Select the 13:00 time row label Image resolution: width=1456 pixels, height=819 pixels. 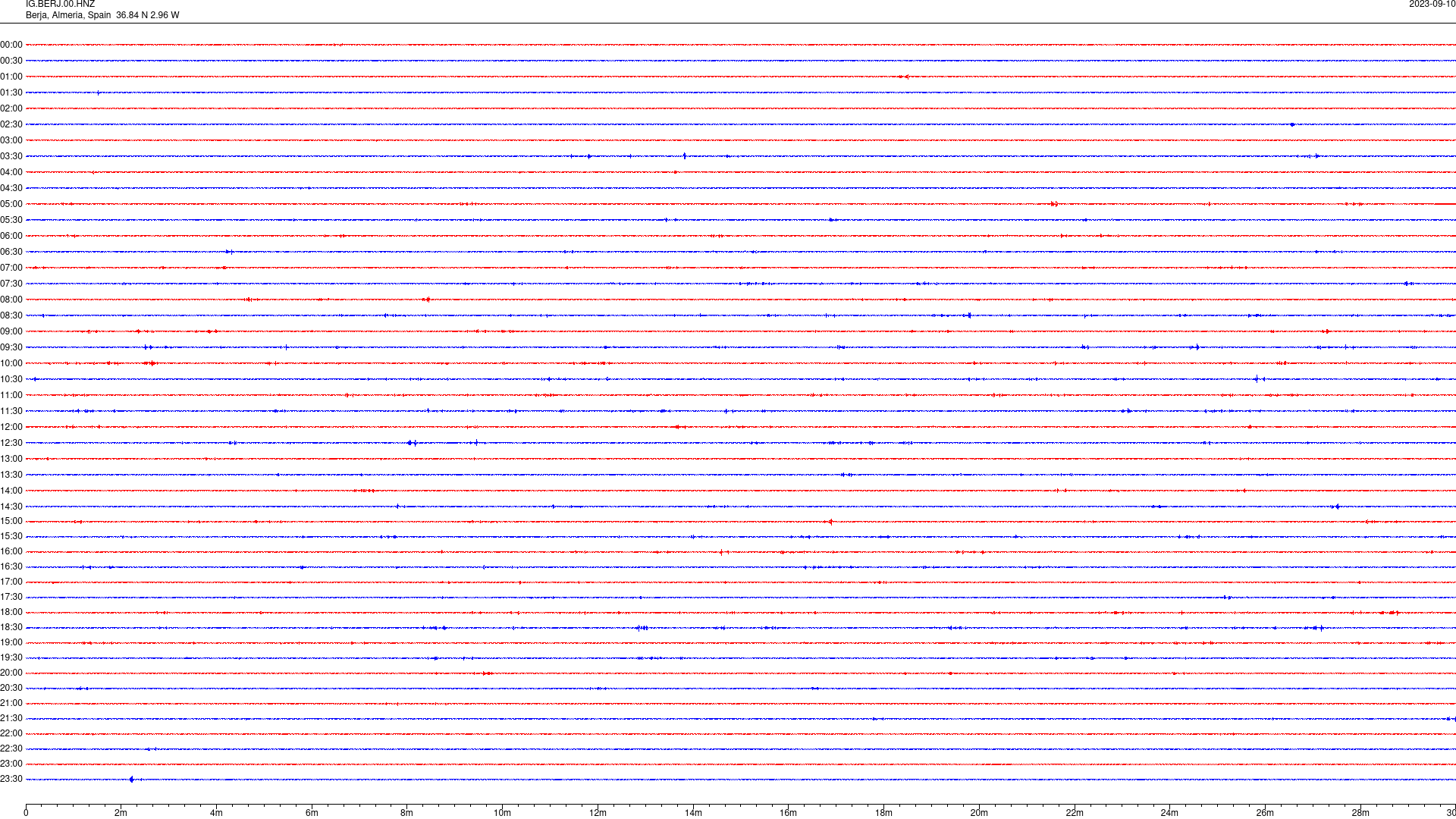(x=11, y=459)
